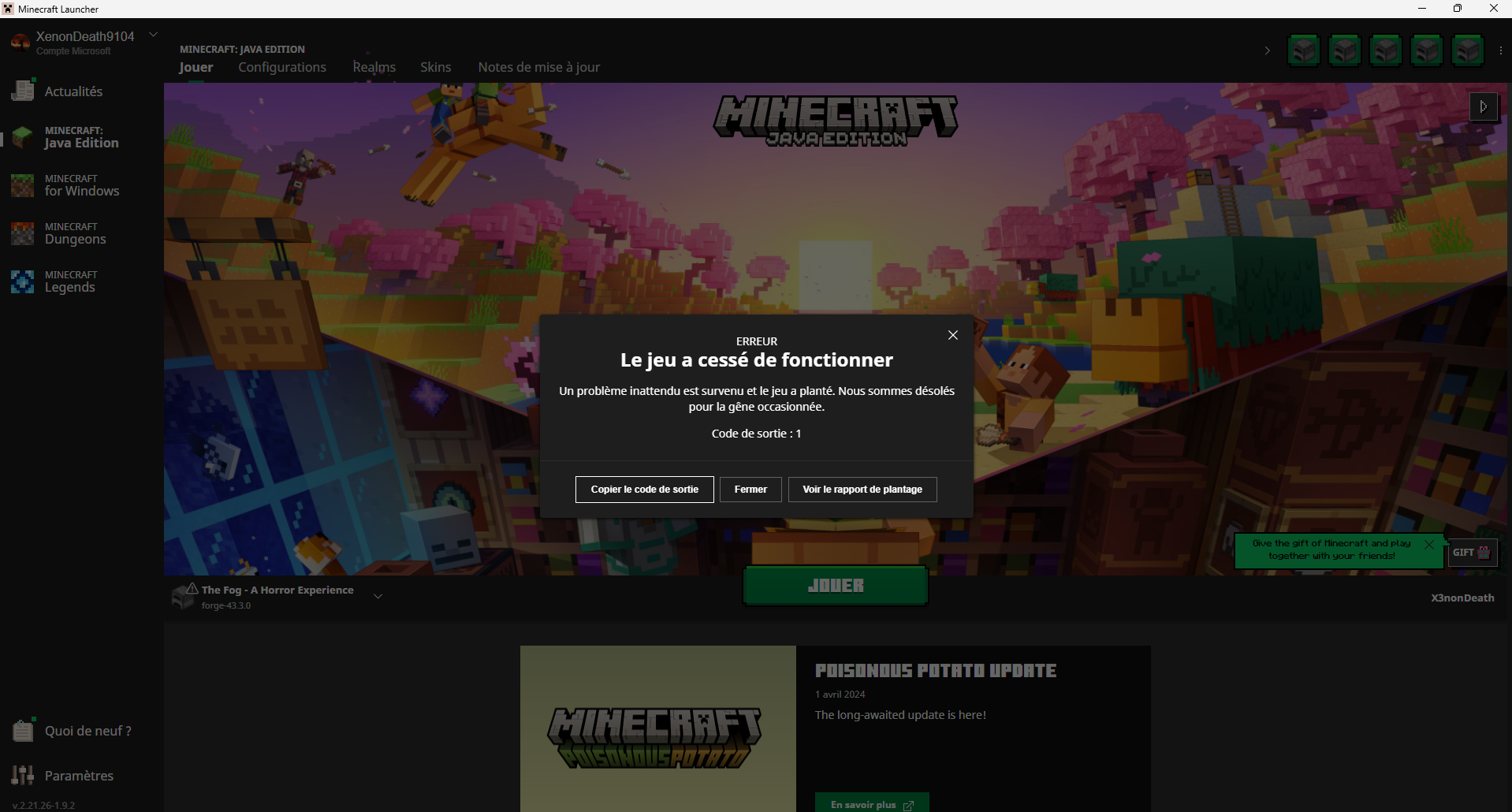Click the green JOUER play button

tap(836, 586)
